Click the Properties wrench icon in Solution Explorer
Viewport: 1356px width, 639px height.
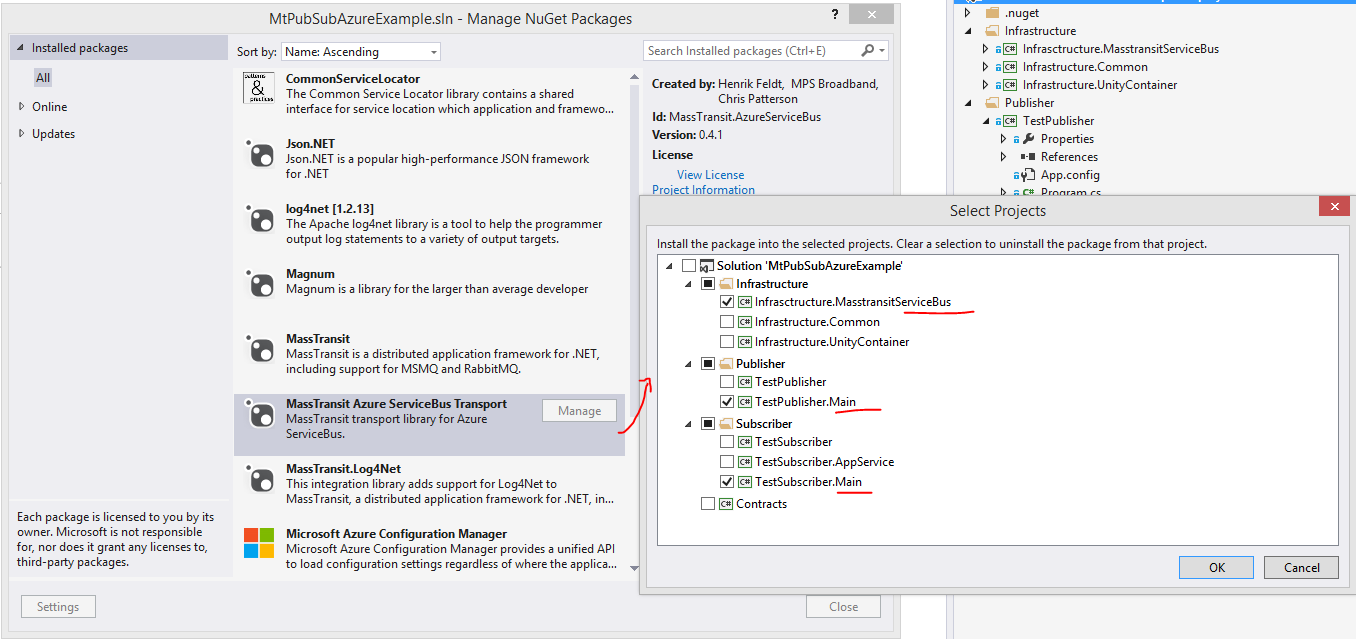coord(1028,139)
